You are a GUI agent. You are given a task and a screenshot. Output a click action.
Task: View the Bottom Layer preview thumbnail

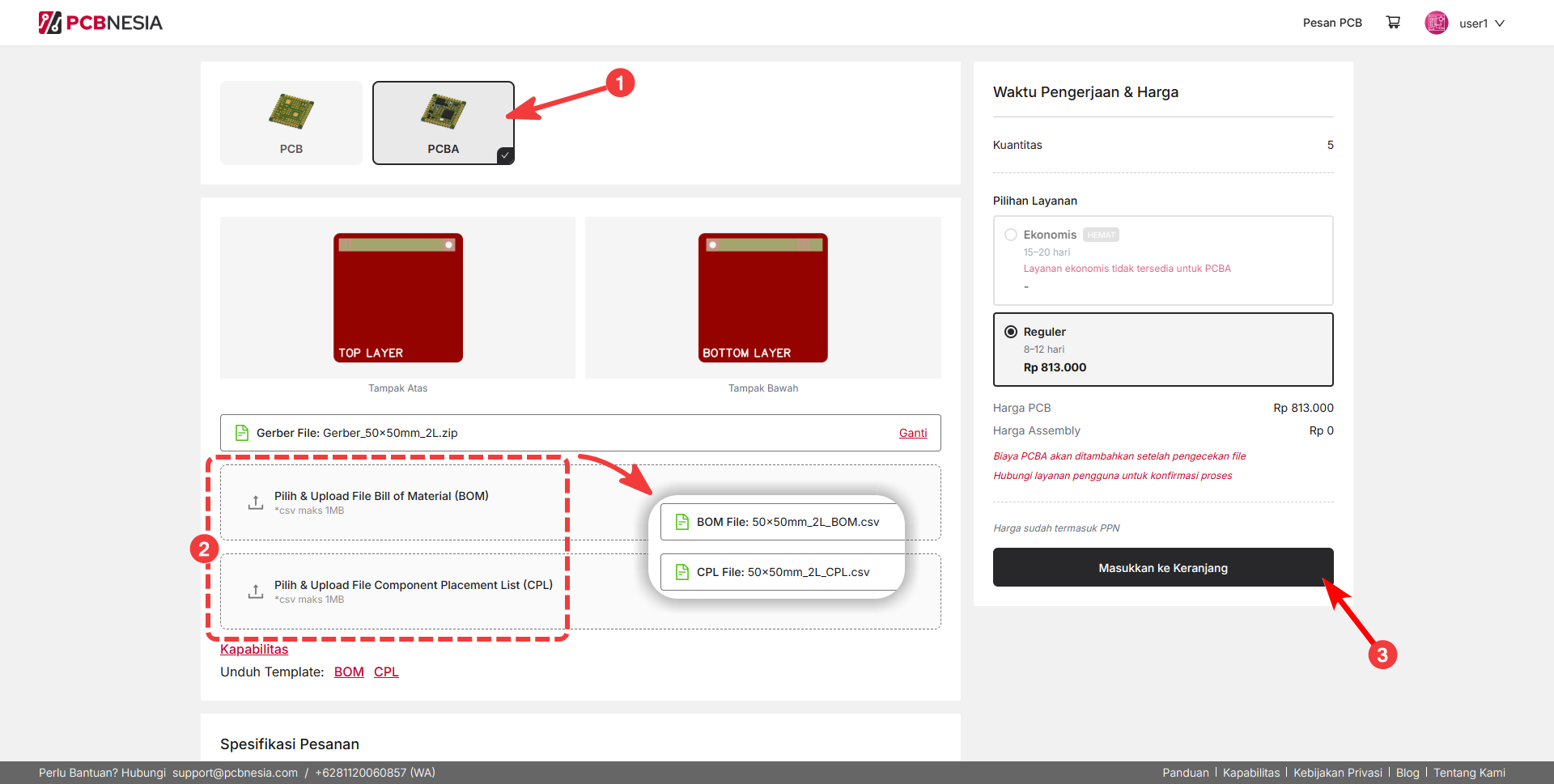point(763,298)
